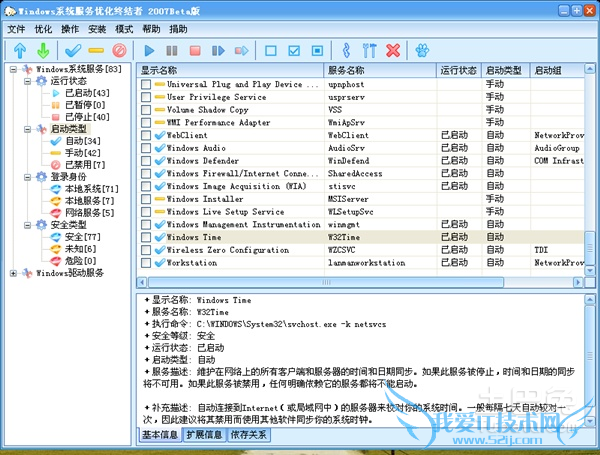Open the 安装 menu
Viewport: 600px width, 455px height.
point(97,29)
